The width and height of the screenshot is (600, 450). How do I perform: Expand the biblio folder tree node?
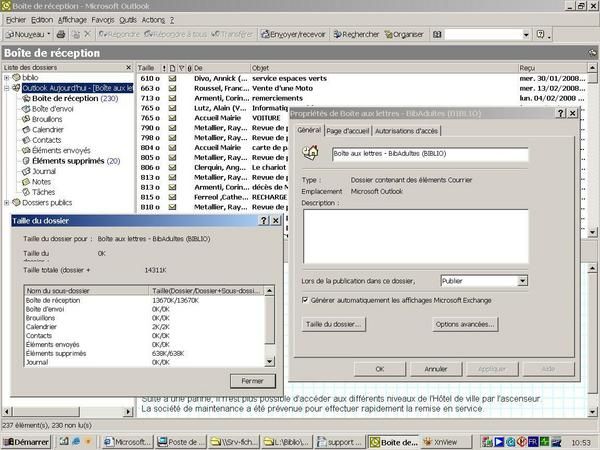(7, 78)
